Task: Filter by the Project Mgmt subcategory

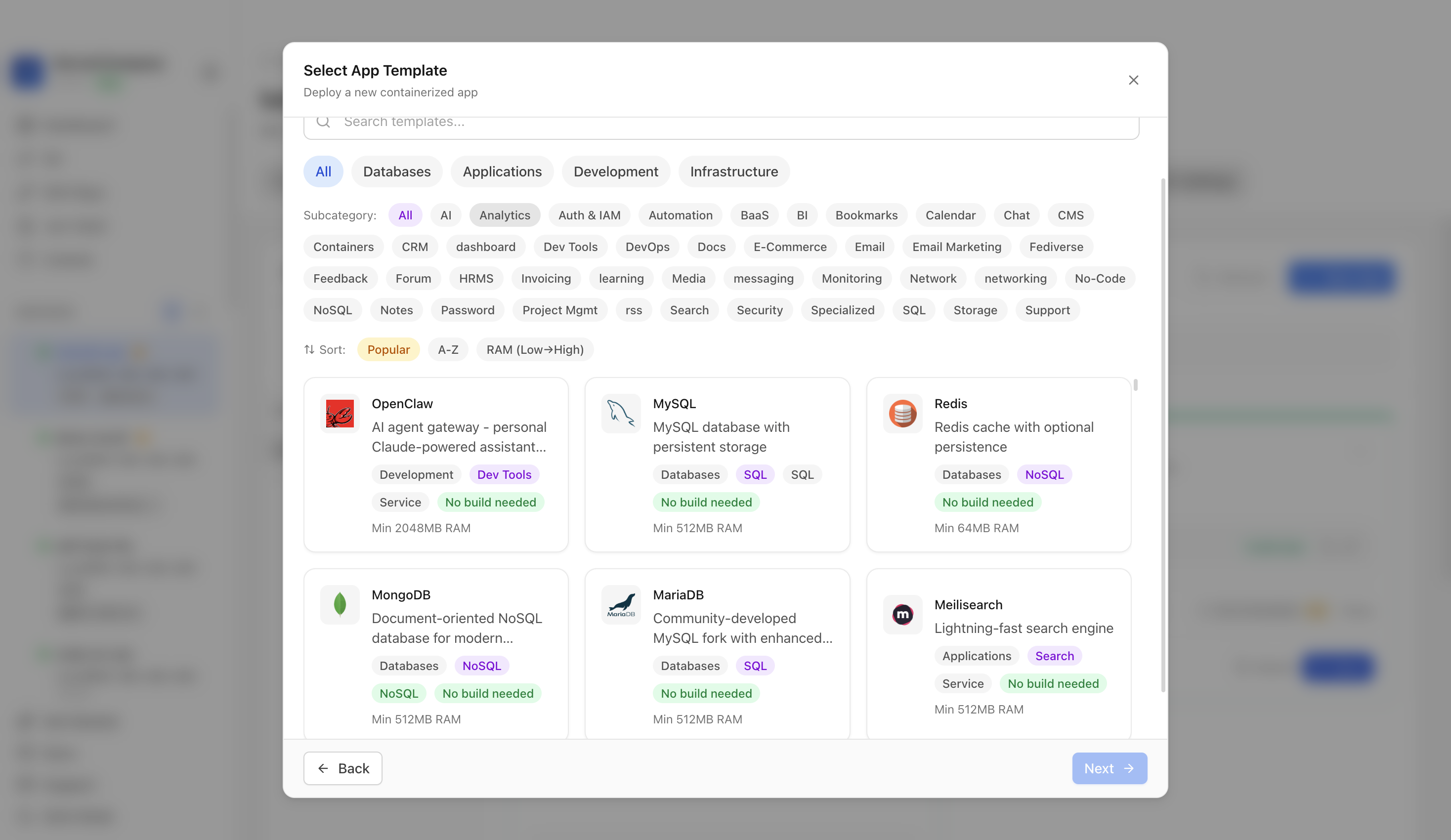Action: click(x=559, y=310)
